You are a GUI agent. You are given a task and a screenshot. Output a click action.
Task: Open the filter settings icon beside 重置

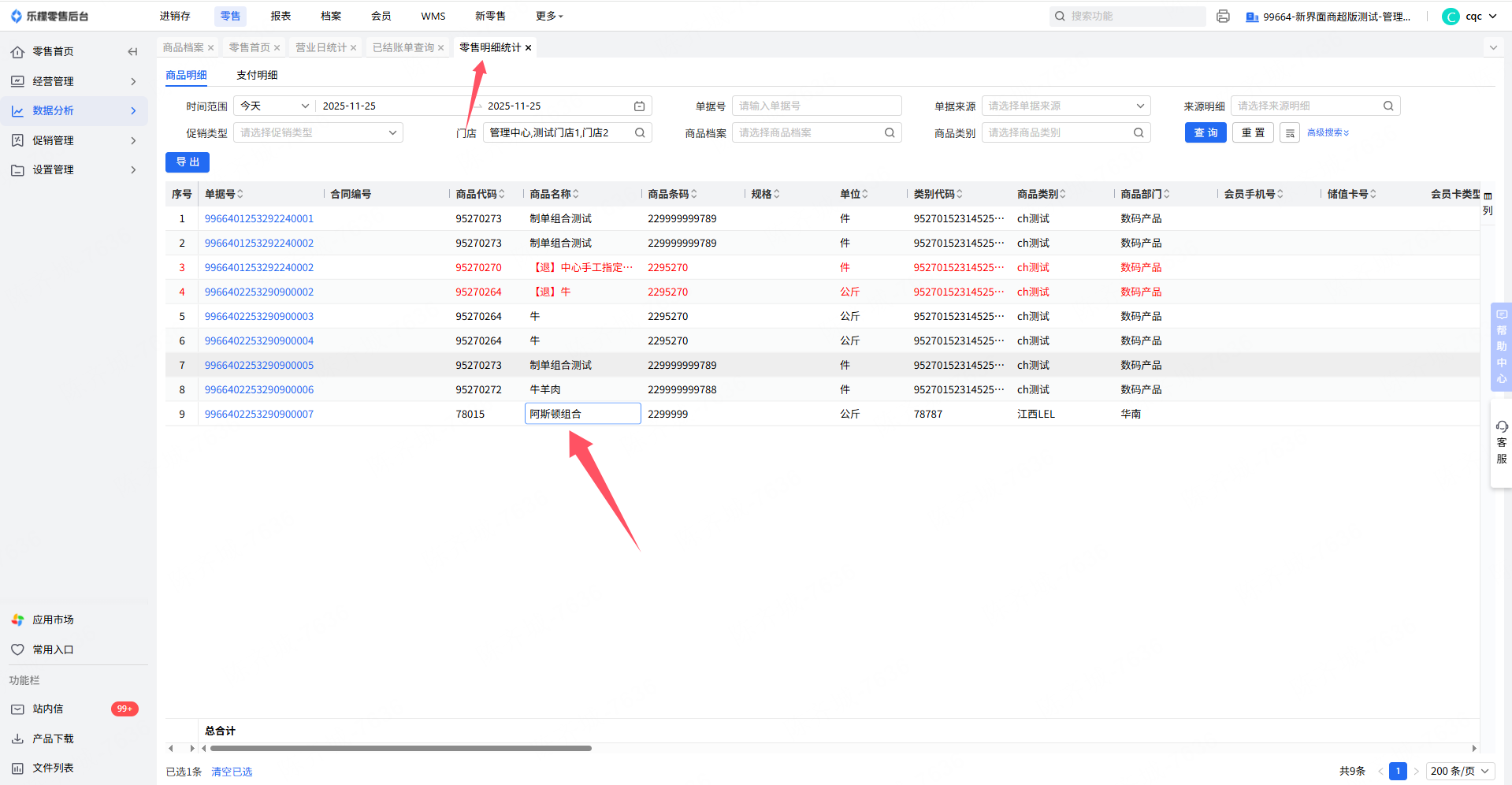[x=1290, y=133]
